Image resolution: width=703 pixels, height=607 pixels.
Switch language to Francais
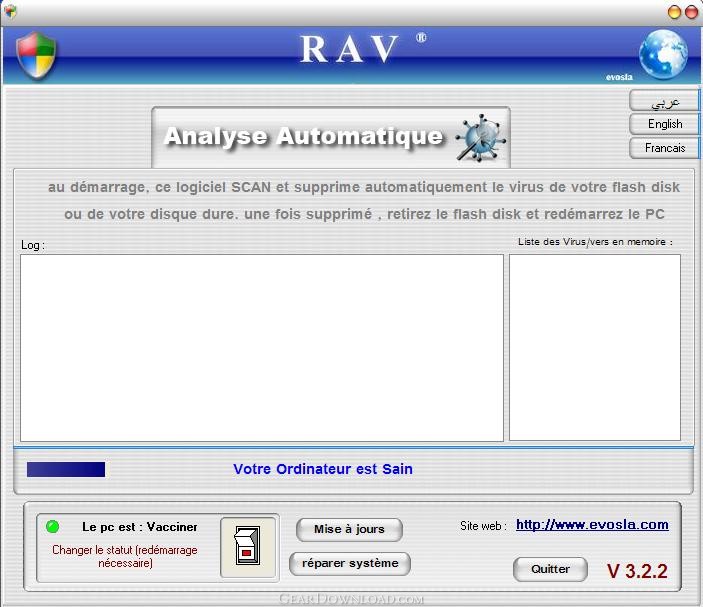tap(664, 148)
